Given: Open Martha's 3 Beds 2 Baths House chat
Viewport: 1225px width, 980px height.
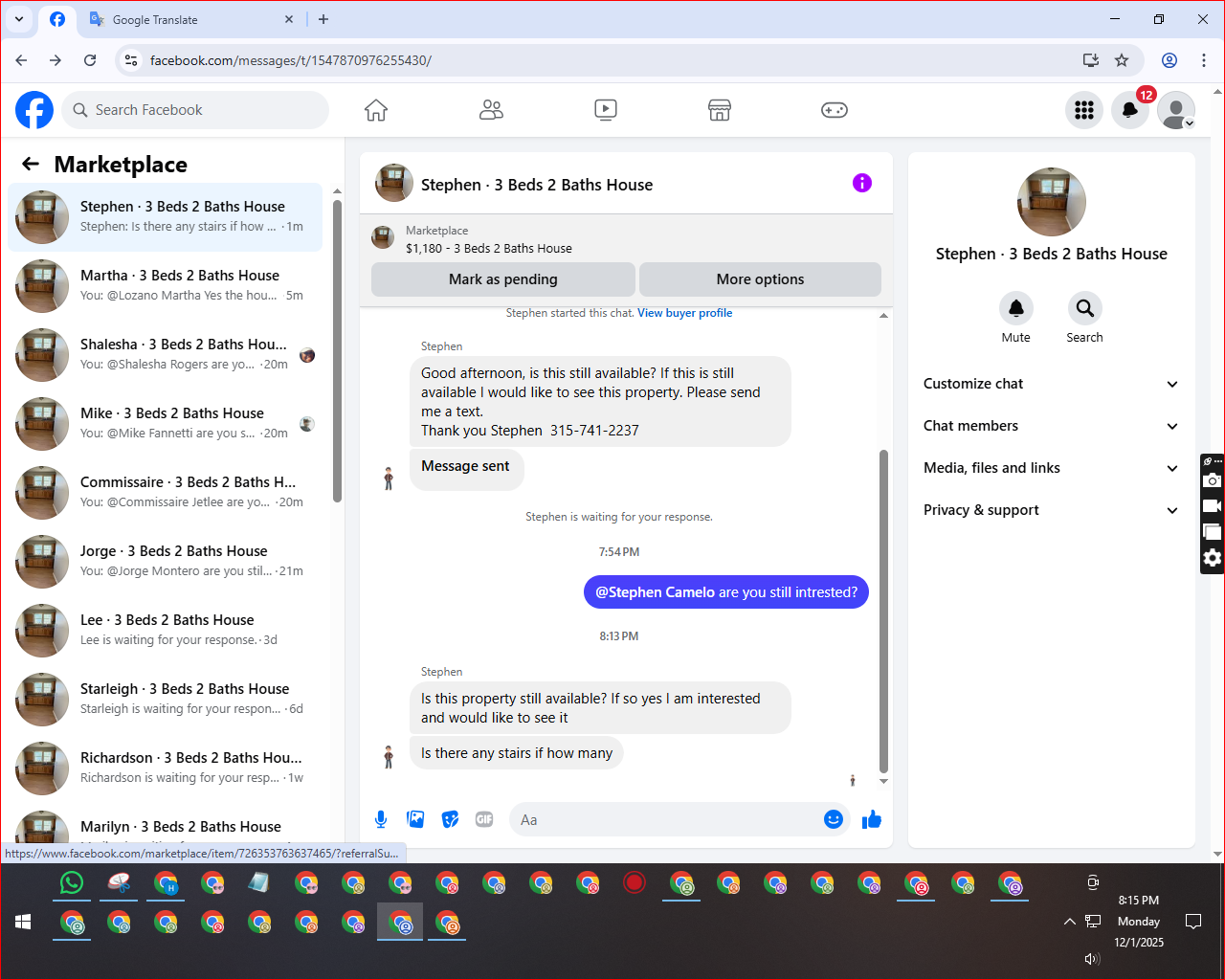Looking at the screenshot, I should [x=166, y=286].
